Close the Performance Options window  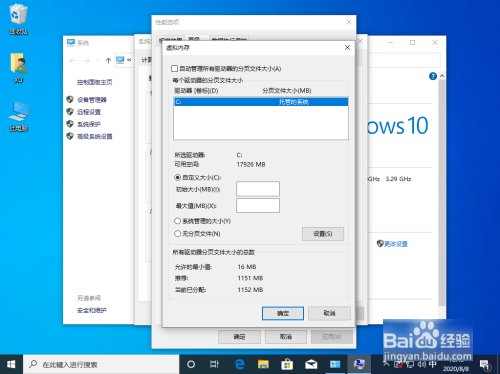(x=349, y=22)
